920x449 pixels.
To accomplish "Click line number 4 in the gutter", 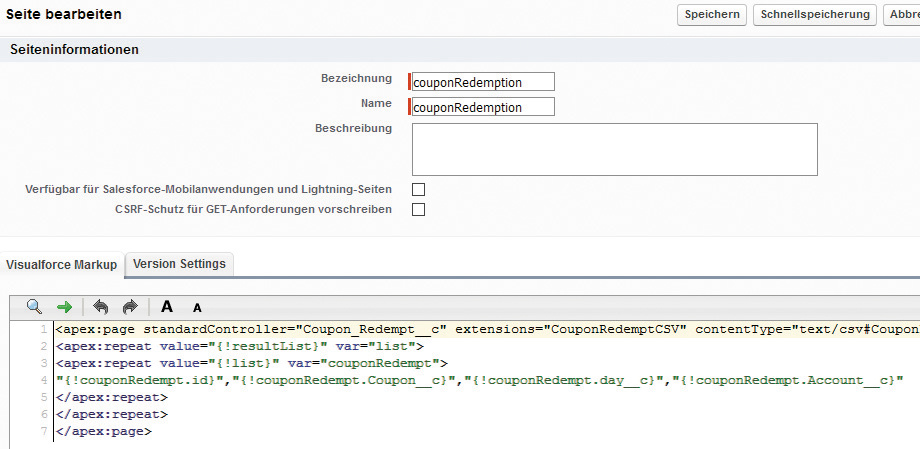I will click(43, 380).
